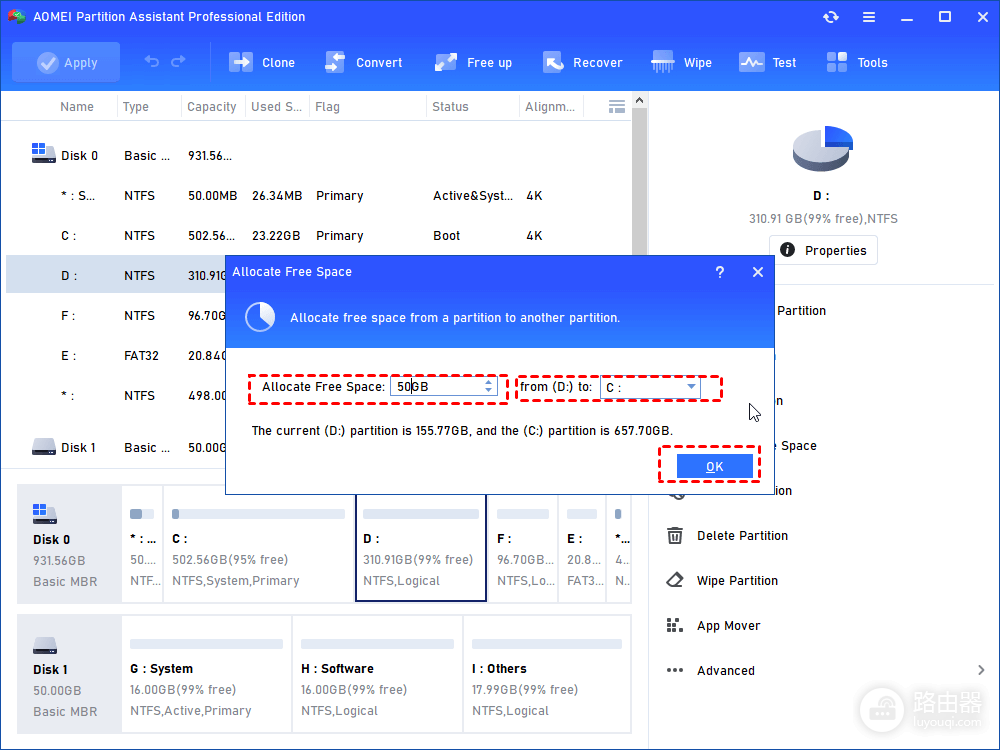
Task: Select the Disk 1 row in list
Action: point(116,448)
